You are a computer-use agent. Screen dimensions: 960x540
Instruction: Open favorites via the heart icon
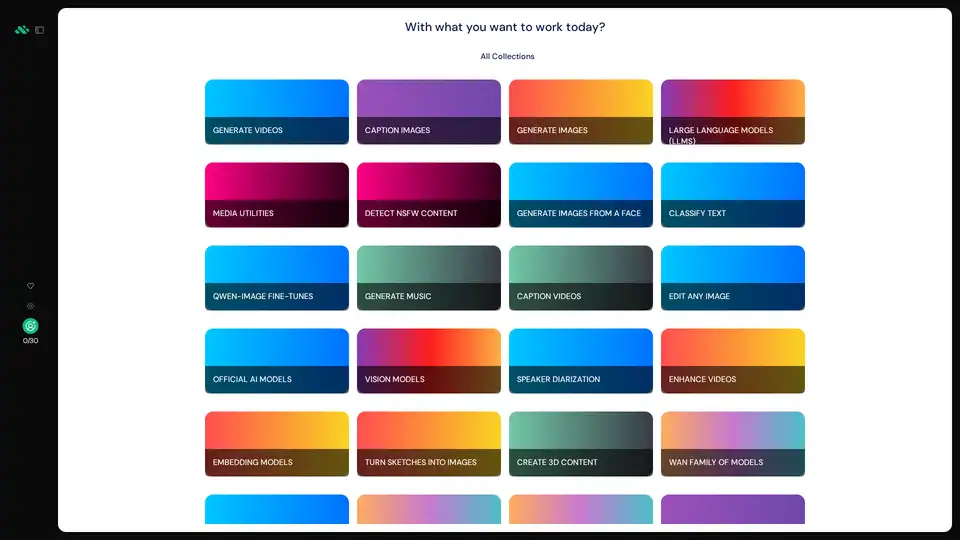click(30, 286)
